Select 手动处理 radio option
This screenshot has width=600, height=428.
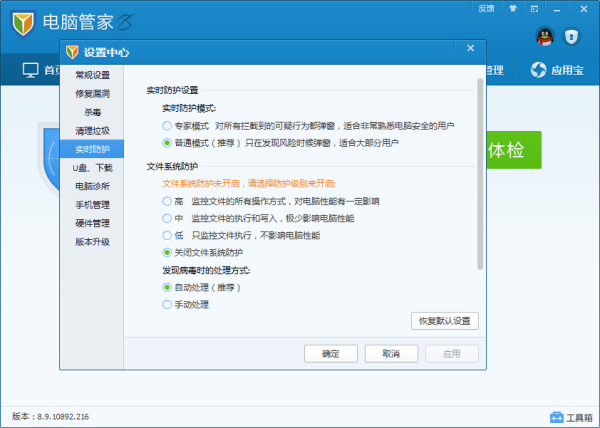point(167,305)
